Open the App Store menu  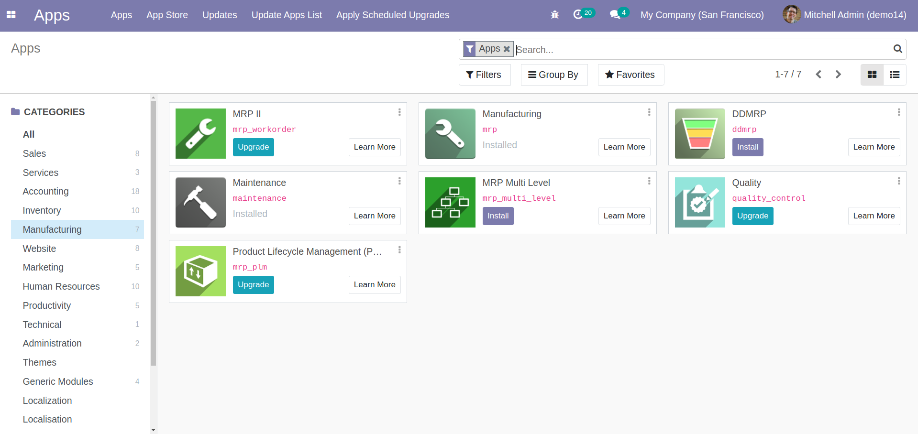click(167, 15)
